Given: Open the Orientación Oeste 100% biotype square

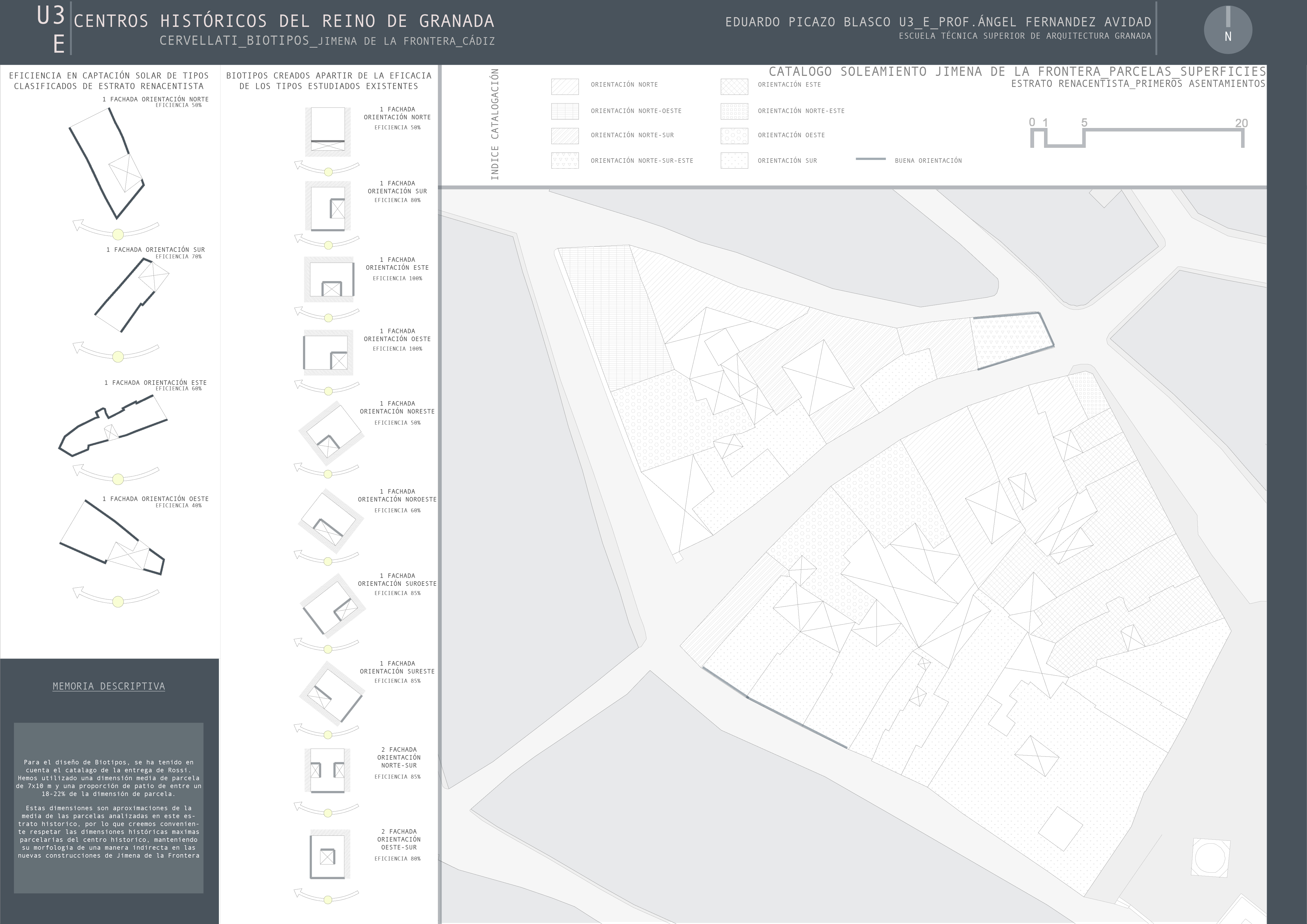Looking at the screenshot, I should pyautogui.click(x=328, y=352).
